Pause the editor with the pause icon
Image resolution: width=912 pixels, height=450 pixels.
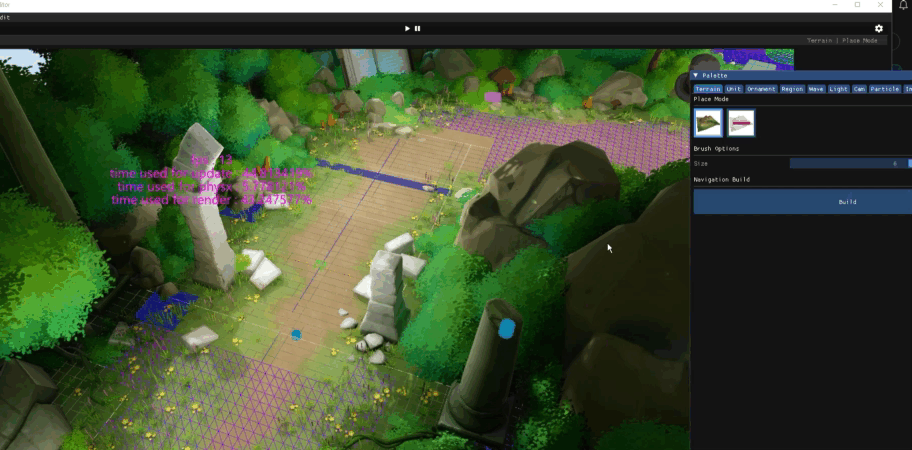(x=417, y=28)
